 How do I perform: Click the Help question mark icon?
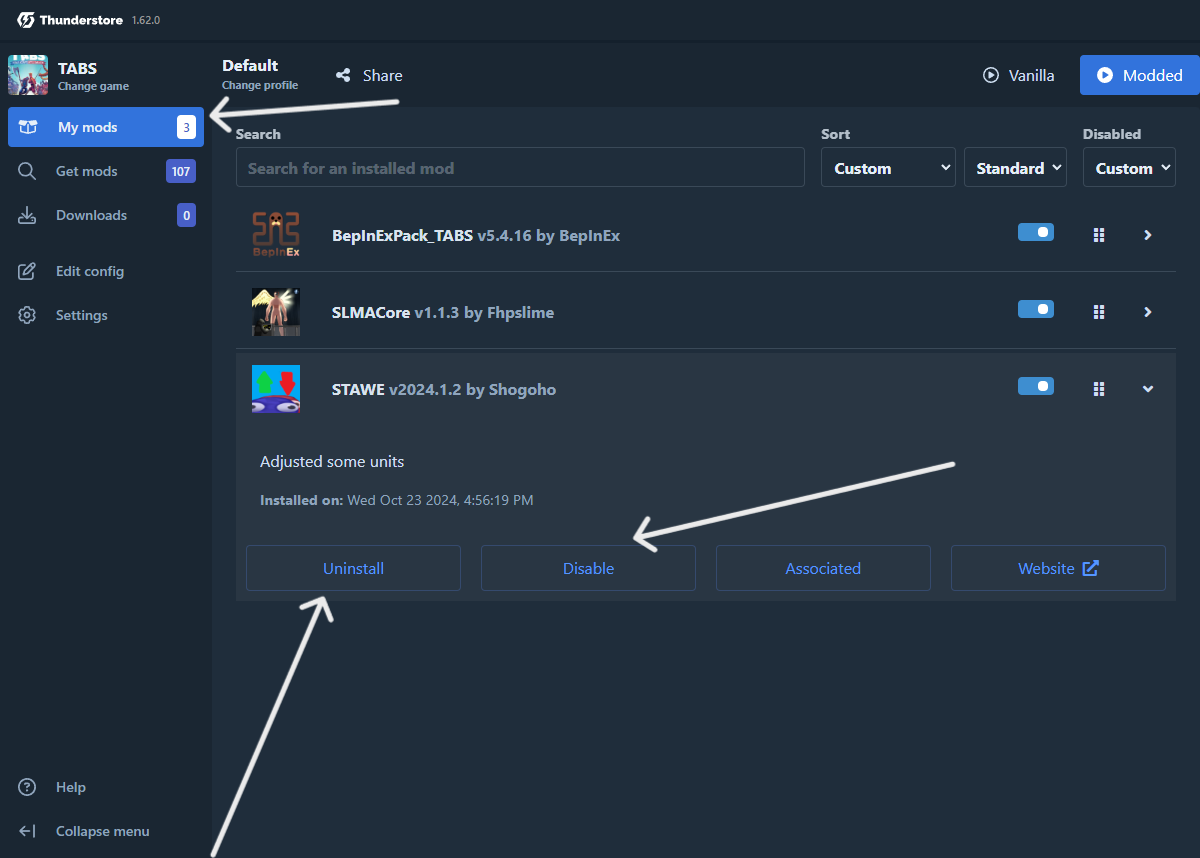[28, 787]
